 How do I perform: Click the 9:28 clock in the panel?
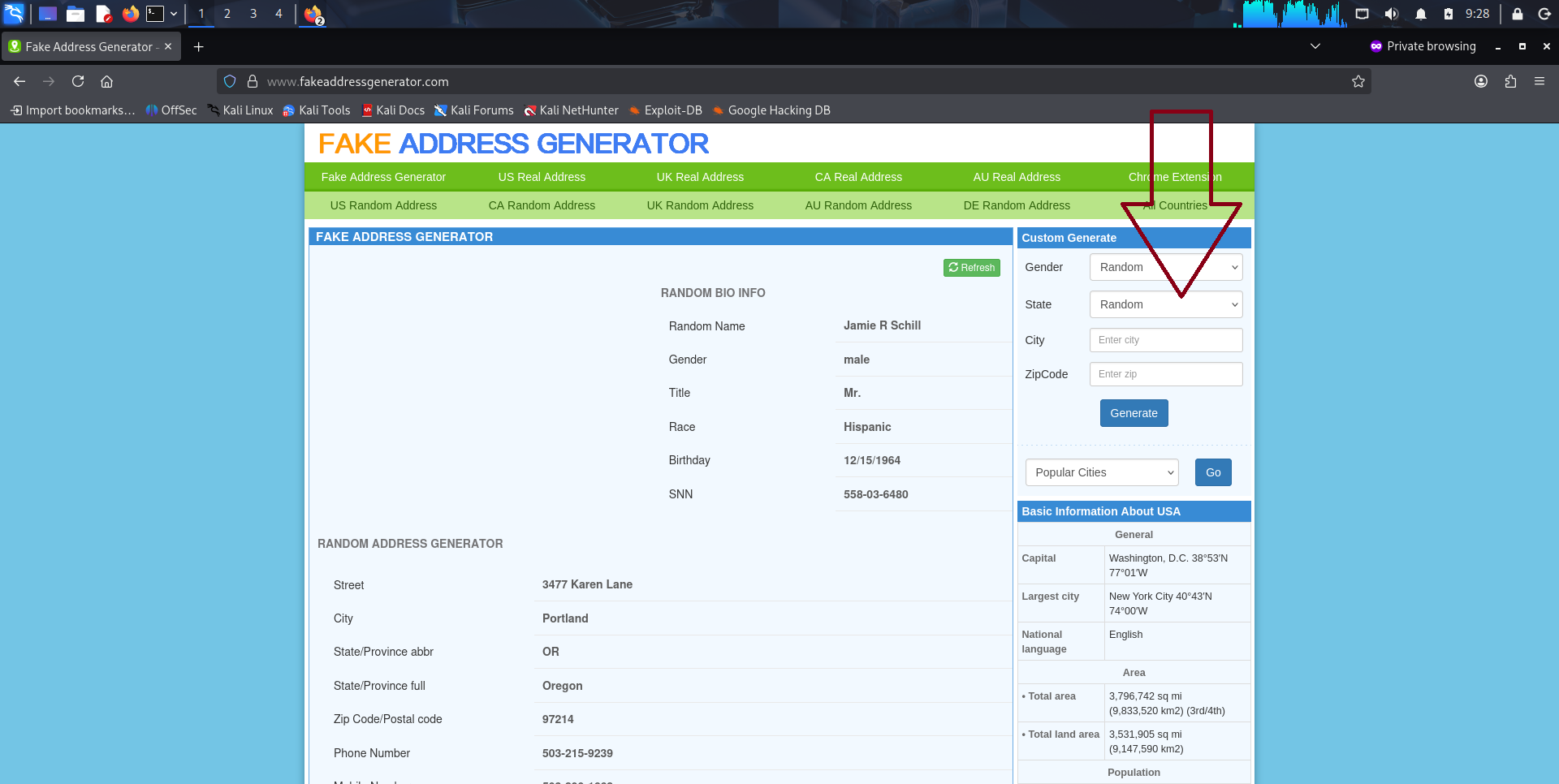click(x=1477, y=14)
